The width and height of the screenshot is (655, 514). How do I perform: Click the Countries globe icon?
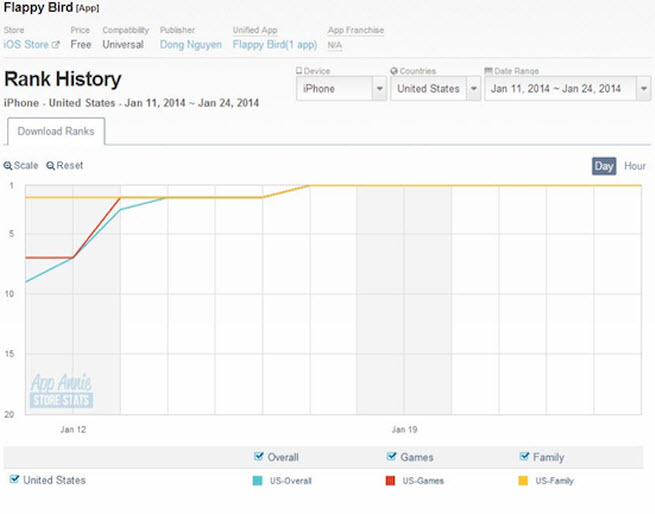pyautogui.click(x=394, y=71)
